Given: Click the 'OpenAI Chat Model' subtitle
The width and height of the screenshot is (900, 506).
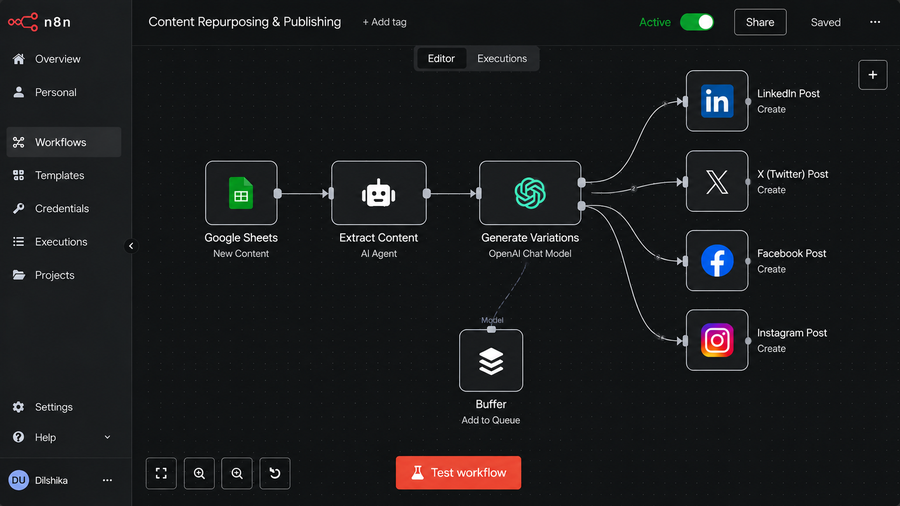Looking at the screenshot, I should 530,254.
